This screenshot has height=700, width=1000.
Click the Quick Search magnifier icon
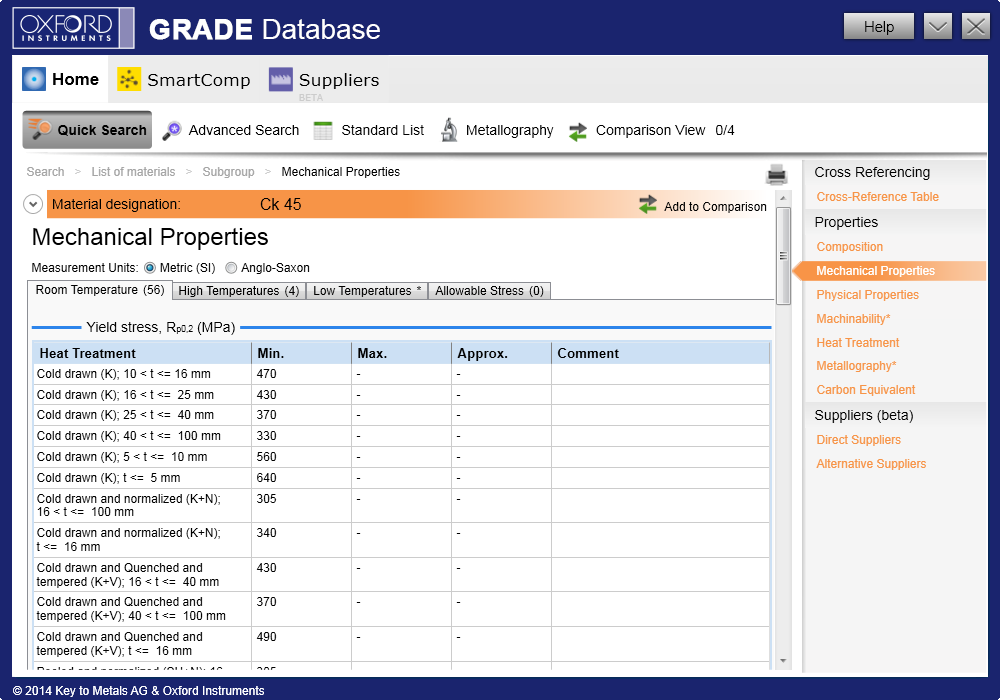(x=40, y=129)
